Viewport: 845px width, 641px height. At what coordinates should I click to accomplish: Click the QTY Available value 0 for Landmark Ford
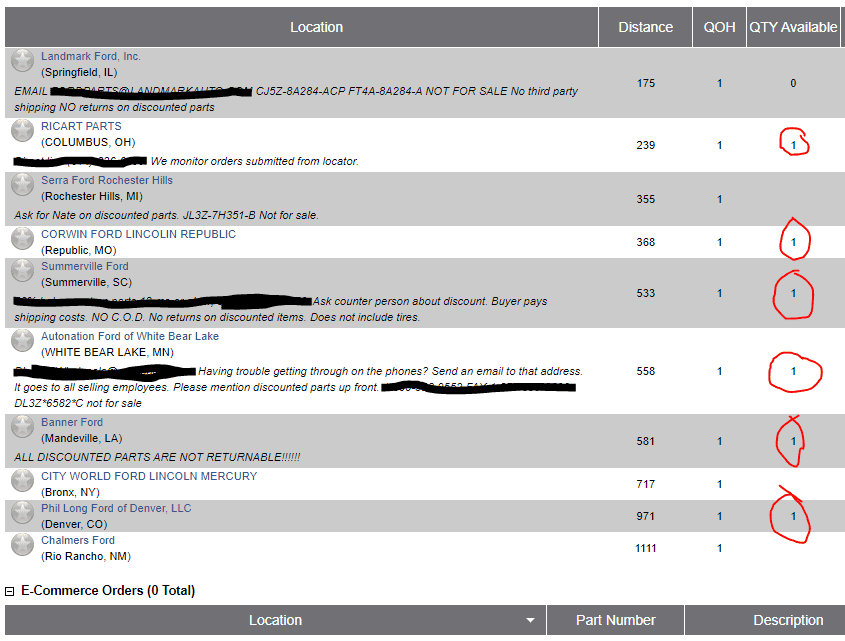(x=793, y=83)
